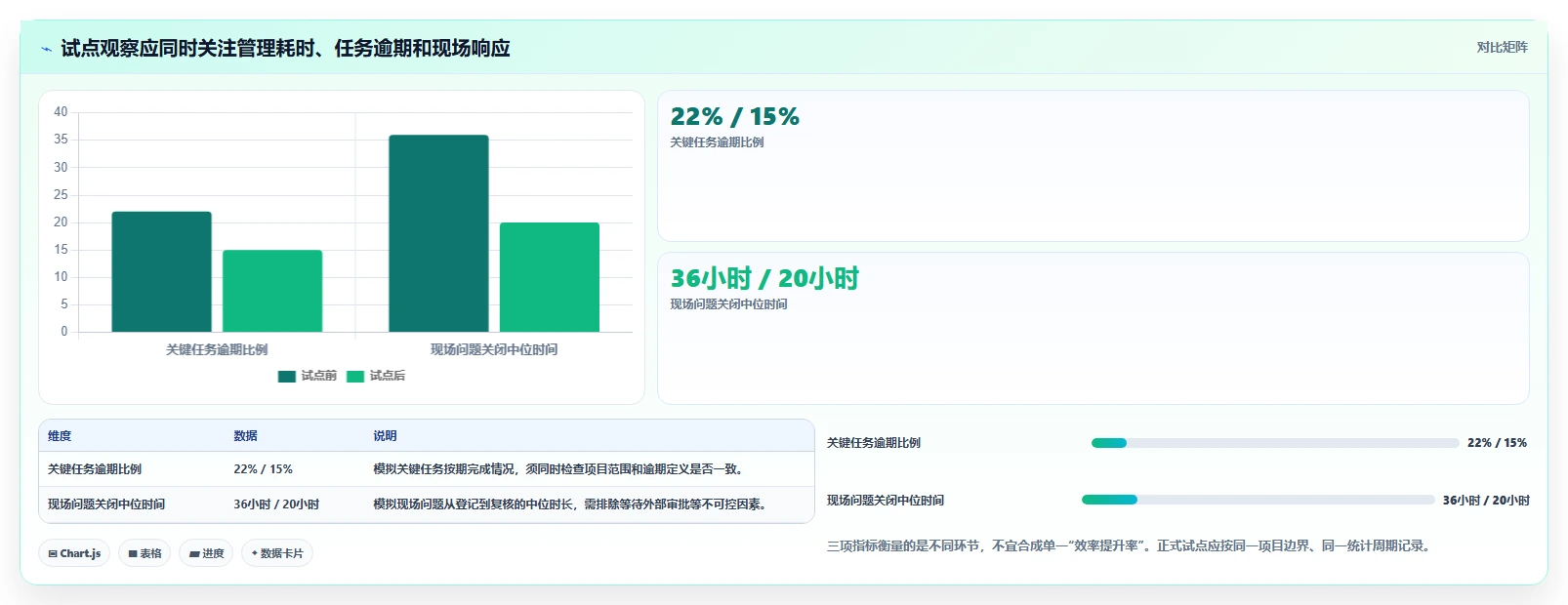Viewport: 1568px width, 605px height.
Task: Click the 现场问题关闭中位时间 cell in the table
Action: click(x=106, y=504)
